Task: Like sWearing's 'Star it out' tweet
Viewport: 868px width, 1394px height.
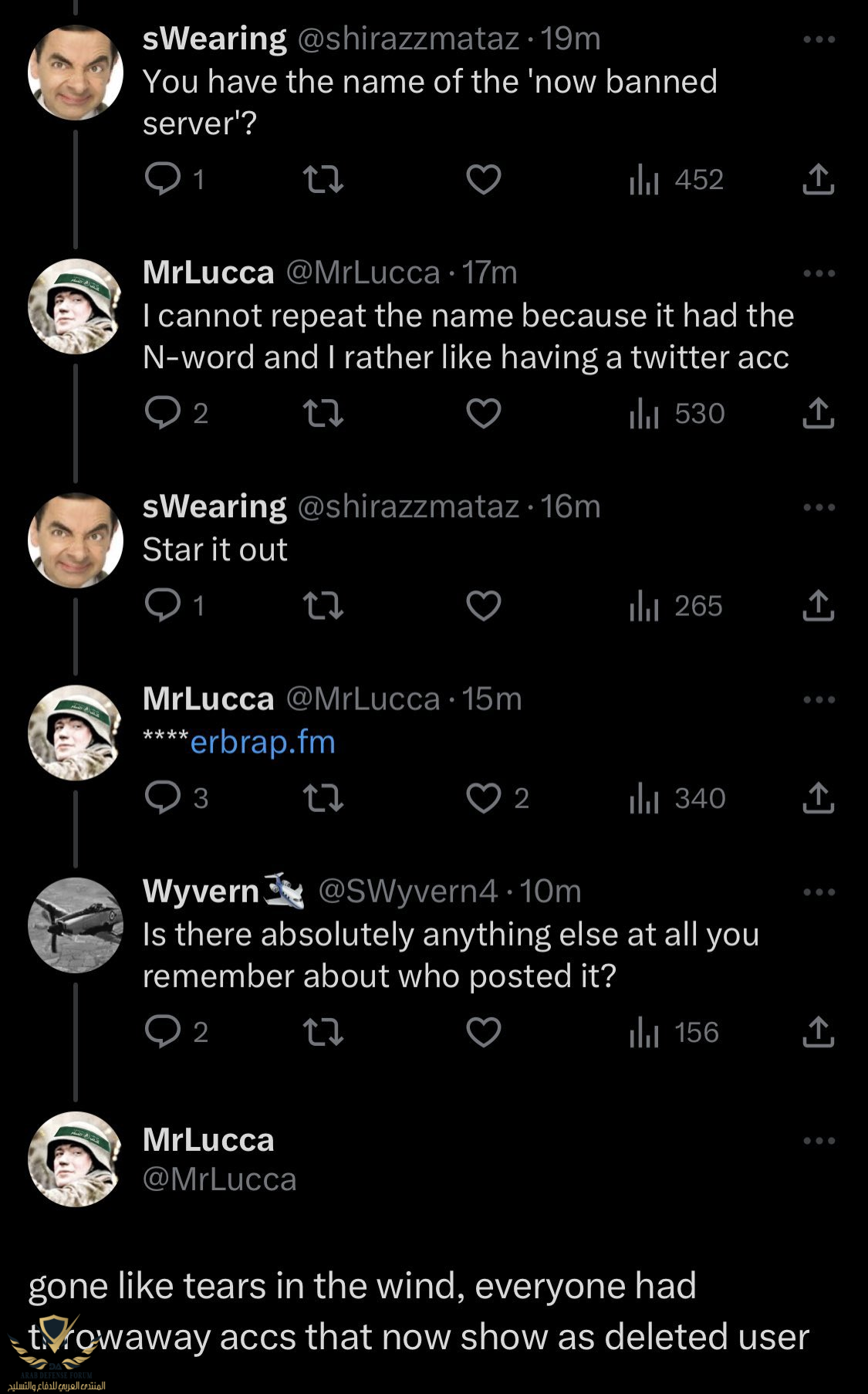Action: click(x=484, y=606)
